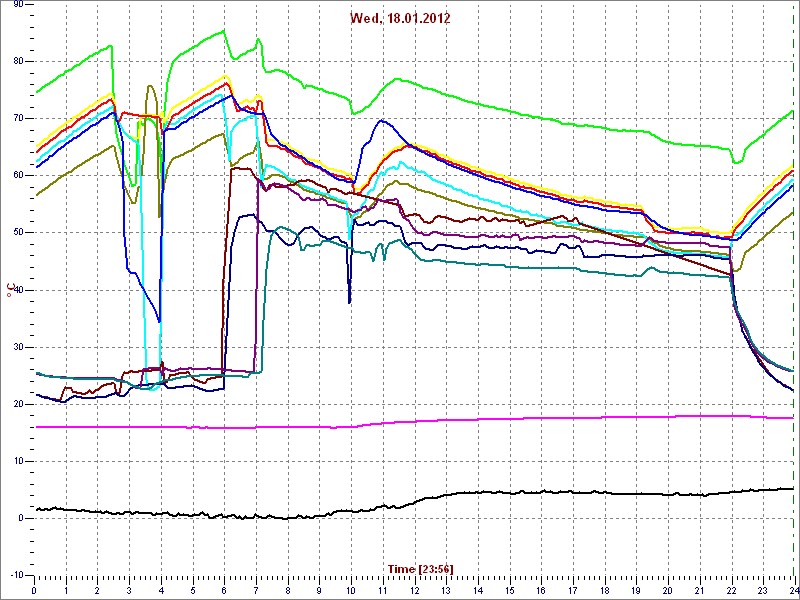Click hour 15 label on time axis
800x600 pixels.
pos(510,590)
